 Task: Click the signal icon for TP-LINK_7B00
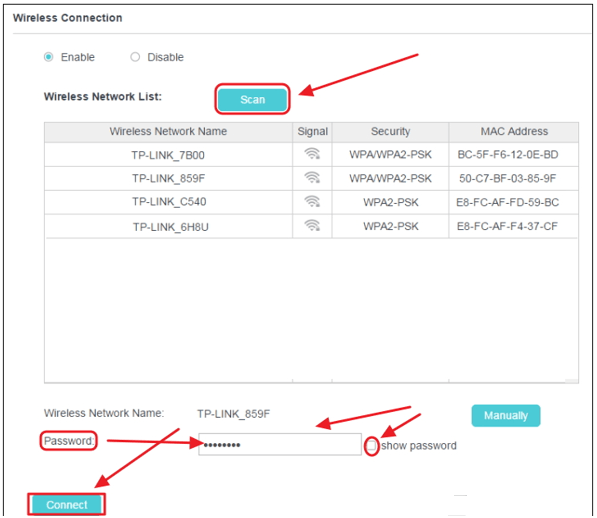pyautogui.click(x=312, y=154)
